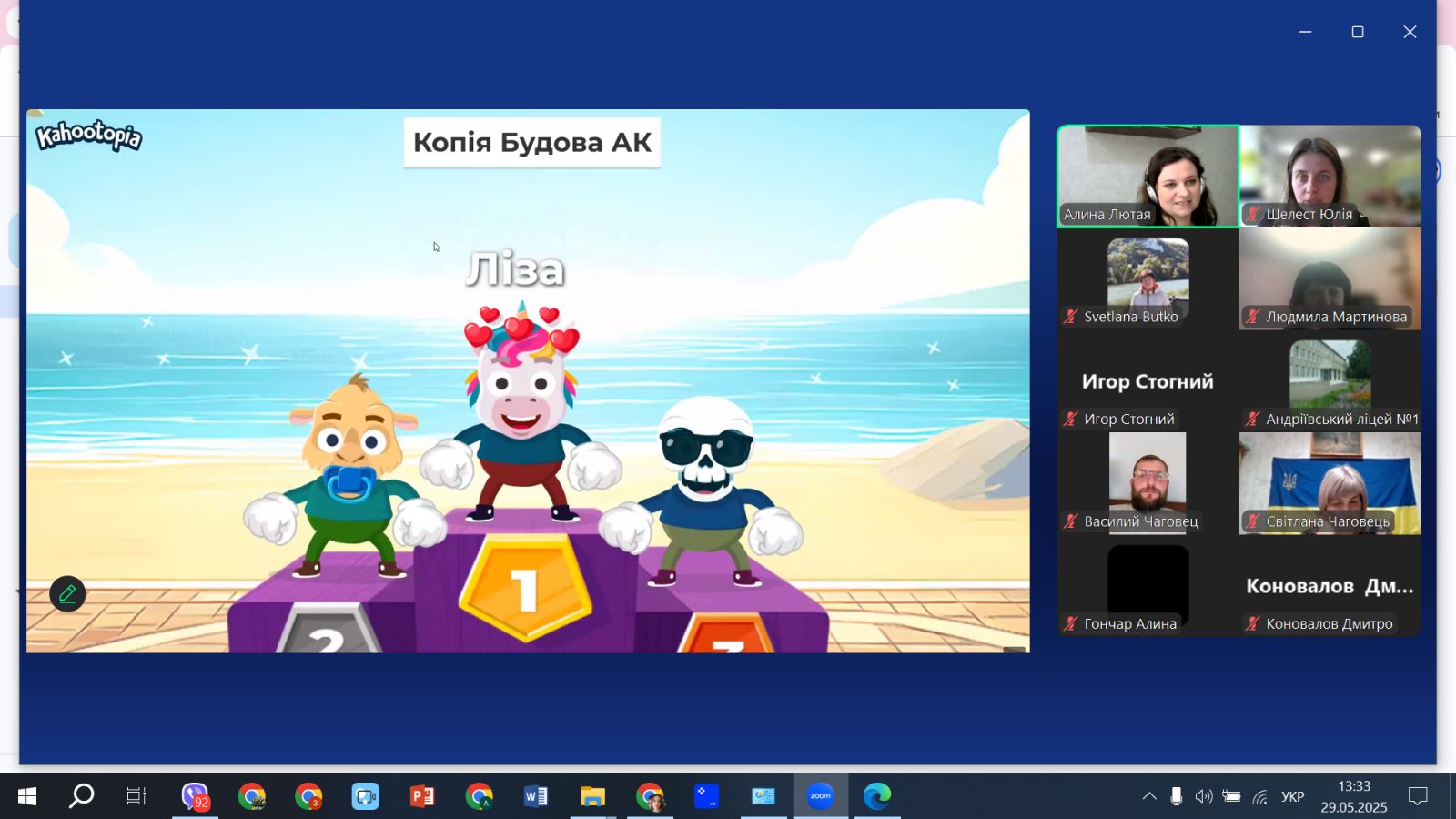Click the large Коновалов Дм... name in tile
Image resolution: width=1456 pixels, height=819 pixels.
click(1330, 586)
